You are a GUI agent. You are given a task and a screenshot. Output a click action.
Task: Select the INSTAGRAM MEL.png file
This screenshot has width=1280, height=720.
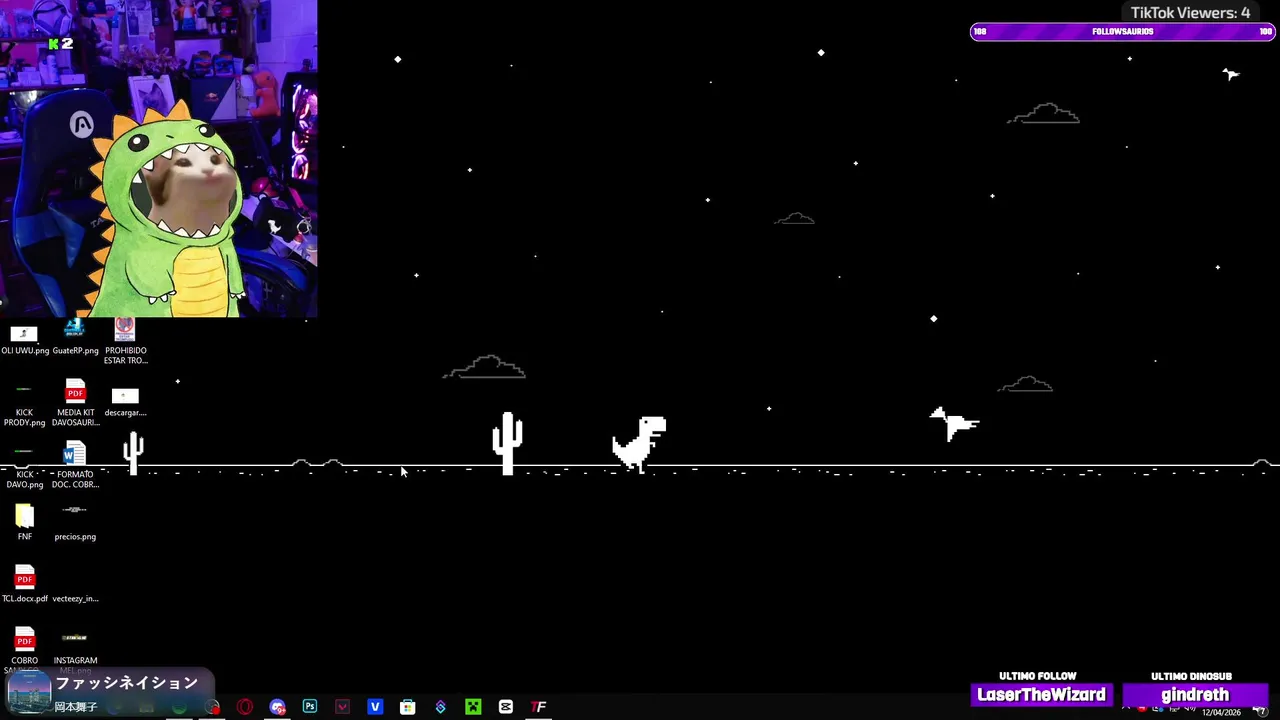75,652
